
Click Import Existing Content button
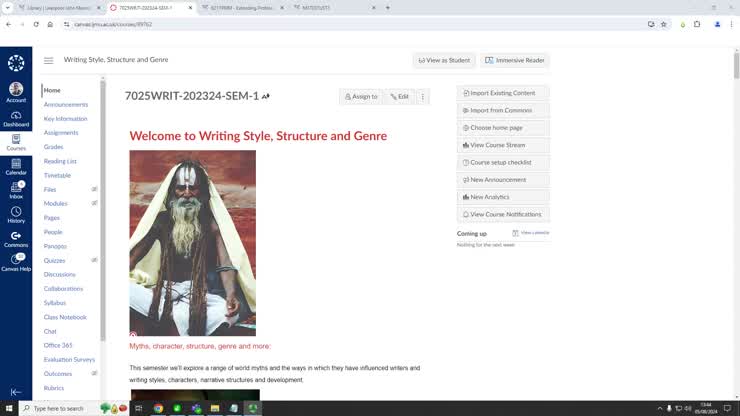point(503,93)
